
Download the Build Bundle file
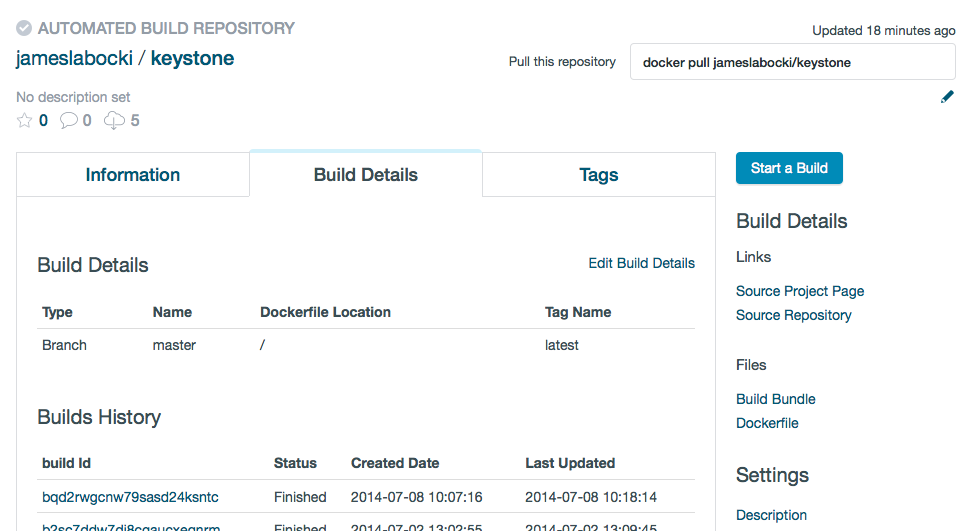[x=776, y=399]
